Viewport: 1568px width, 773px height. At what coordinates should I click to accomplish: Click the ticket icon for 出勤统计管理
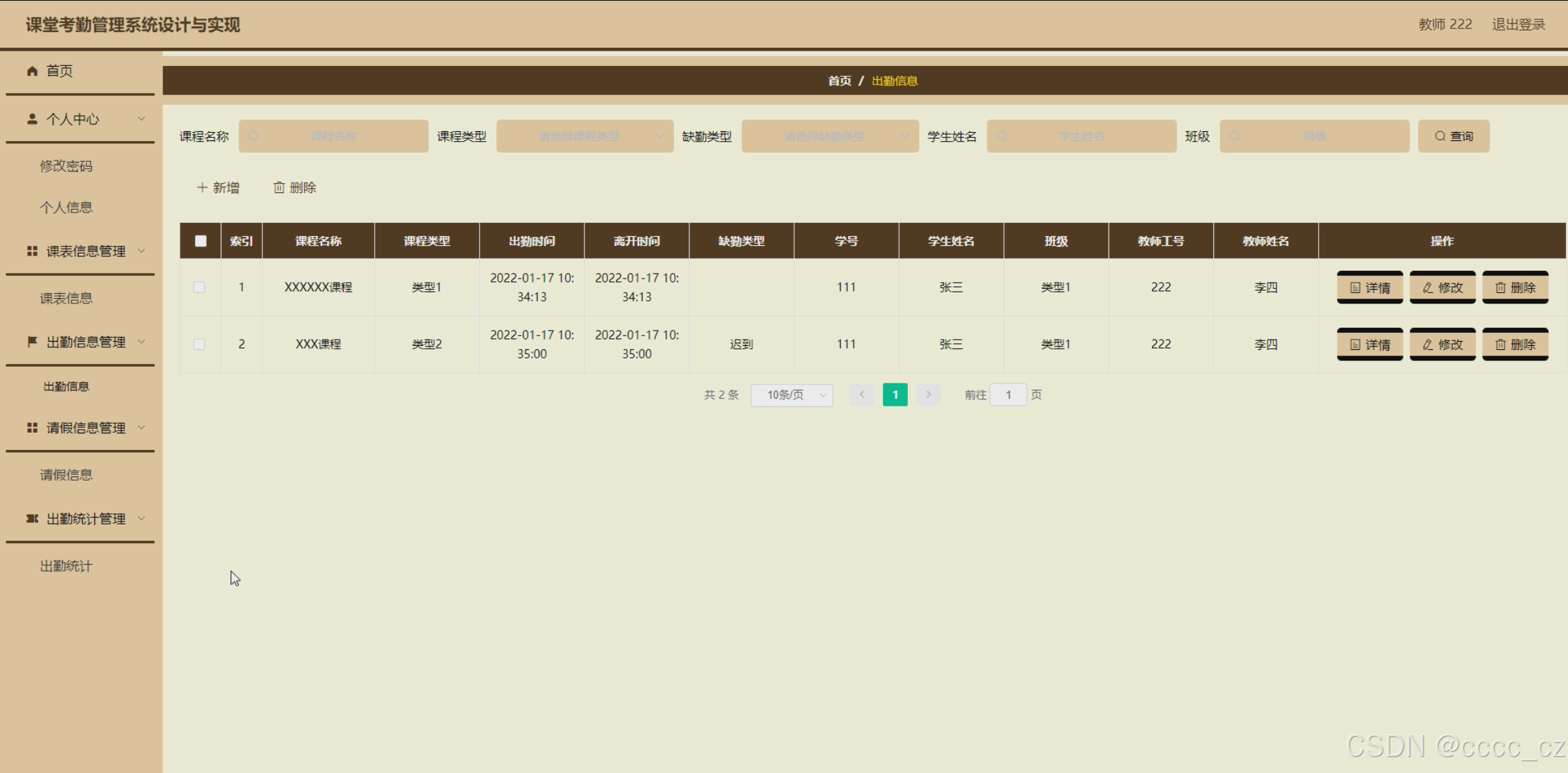tap(32, 519)
